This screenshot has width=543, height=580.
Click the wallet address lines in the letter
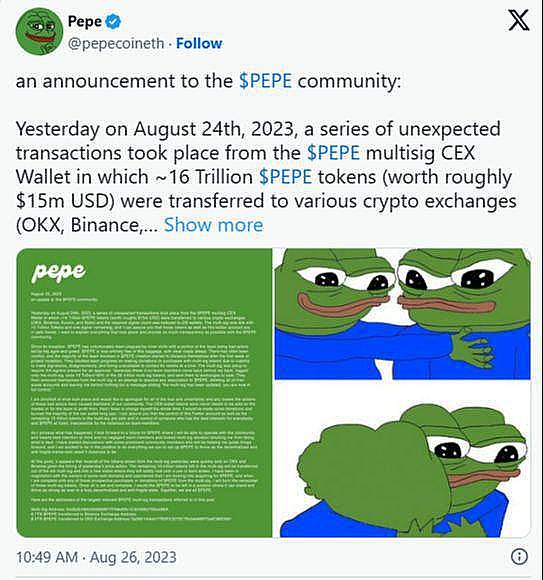[131, 514]
